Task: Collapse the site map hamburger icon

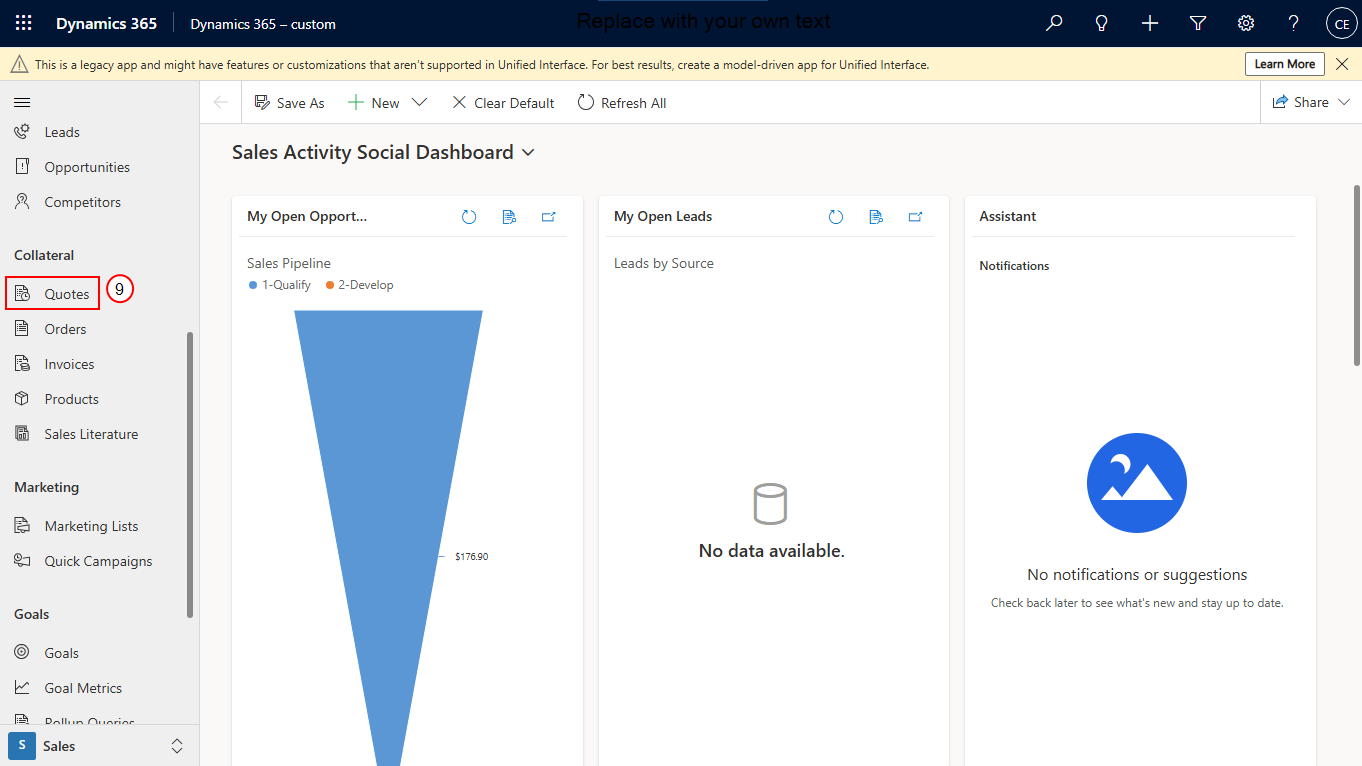Action: click(22, 102)
